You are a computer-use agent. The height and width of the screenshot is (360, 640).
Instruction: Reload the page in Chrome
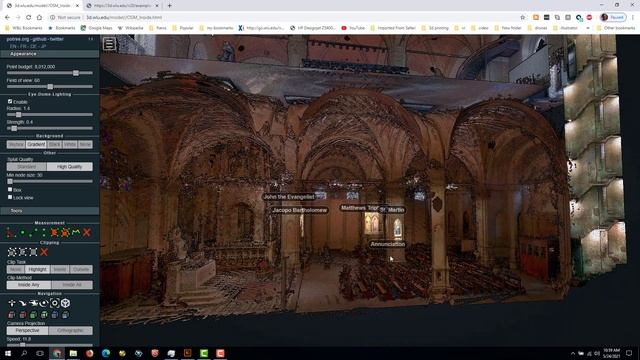[x=28, y=18]
